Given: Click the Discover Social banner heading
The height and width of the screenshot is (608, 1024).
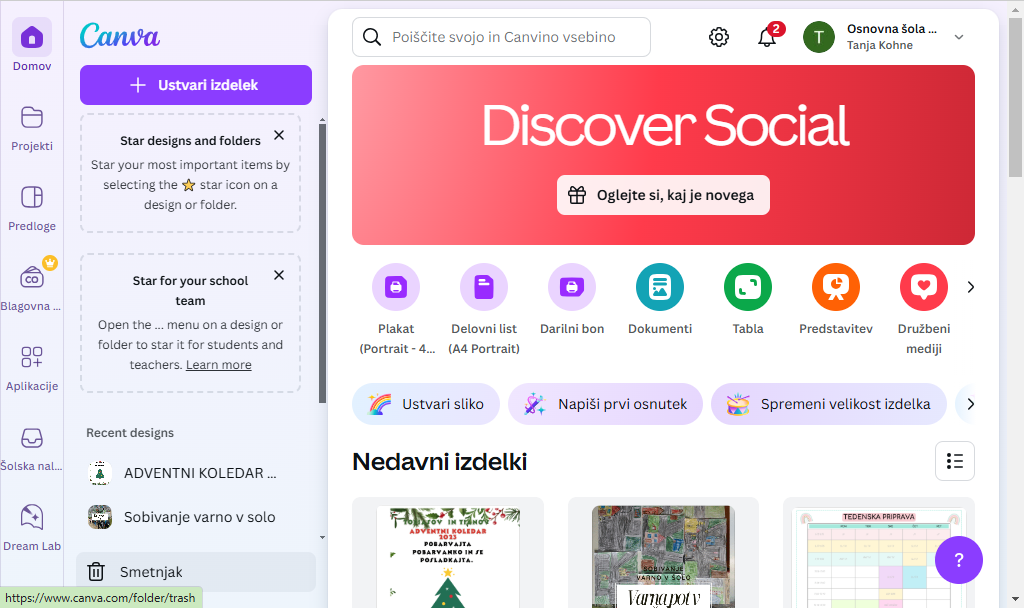Looking at the screenshot, I should tap(664, 125).
